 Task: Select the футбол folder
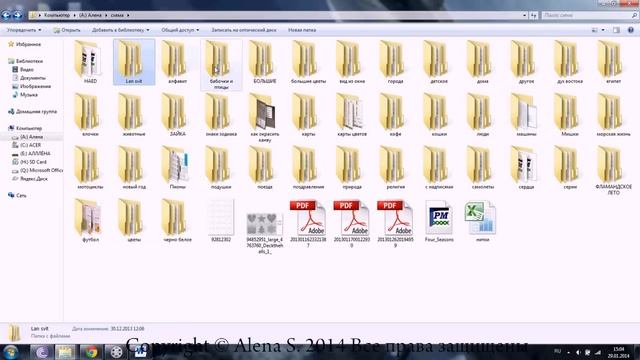click(90, 220)
